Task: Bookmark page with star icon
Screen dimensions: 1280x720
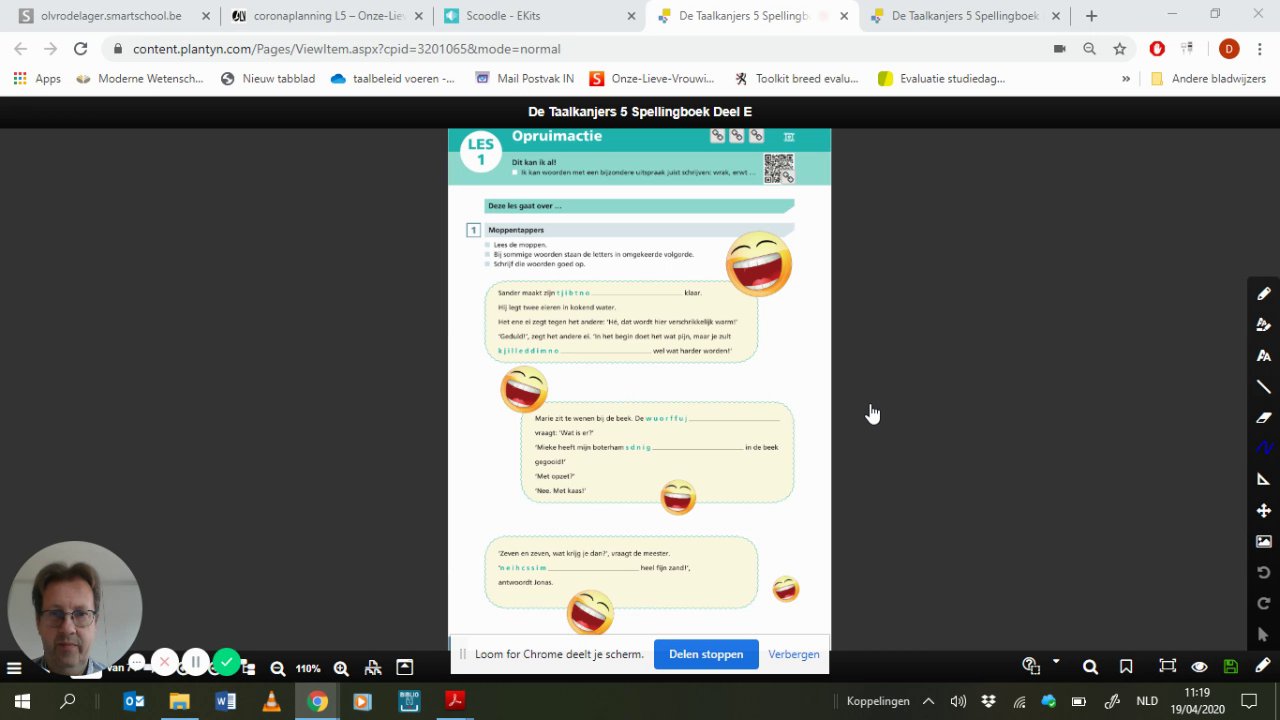Action: coord(1120,48)
